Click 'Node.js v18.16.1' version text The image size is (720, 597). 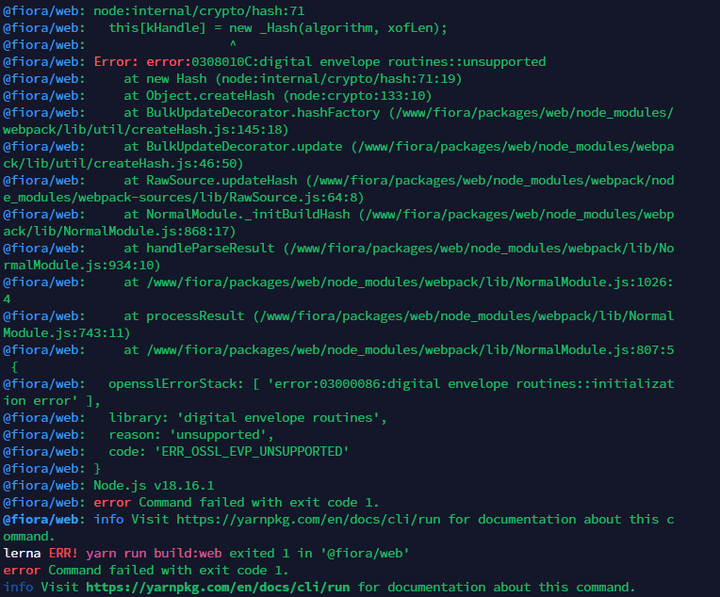click(x=154, y=485)
